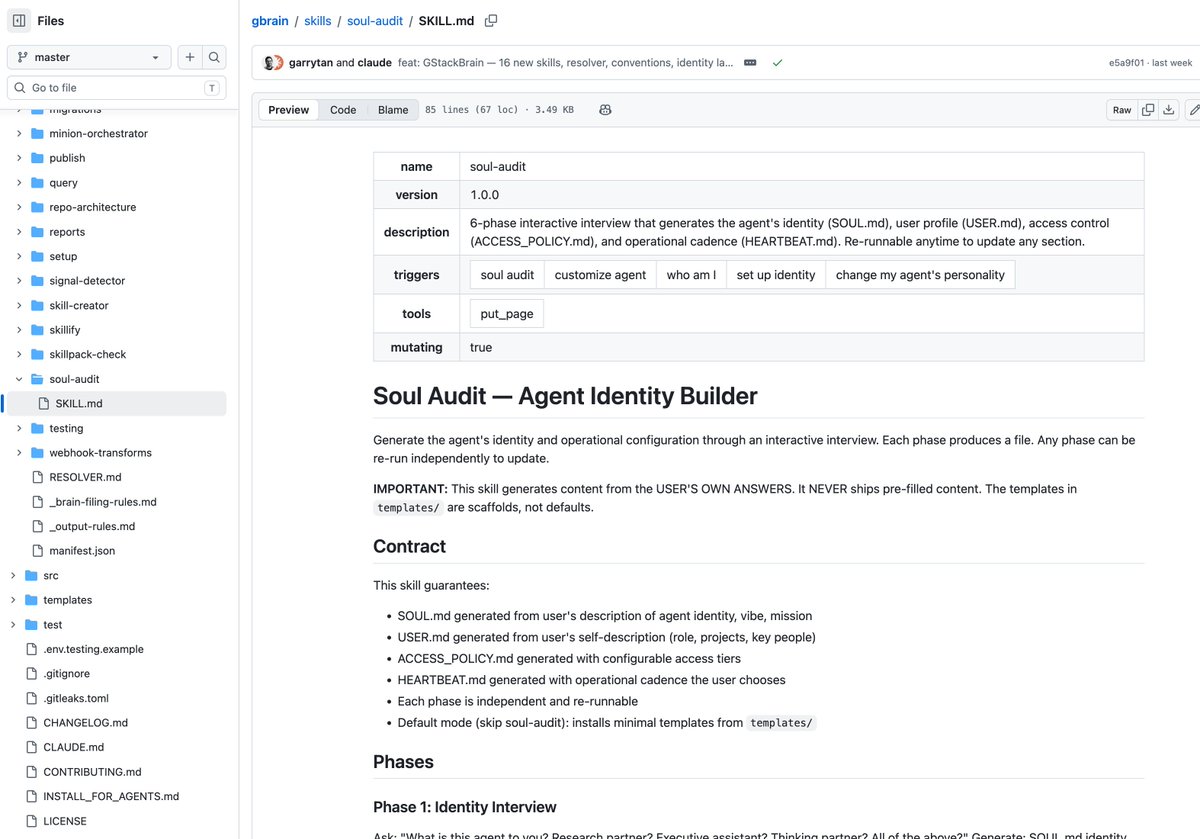Focus the Go to file search field
Viewport: 1200px width, 839px height.
(x=116, y=88)
